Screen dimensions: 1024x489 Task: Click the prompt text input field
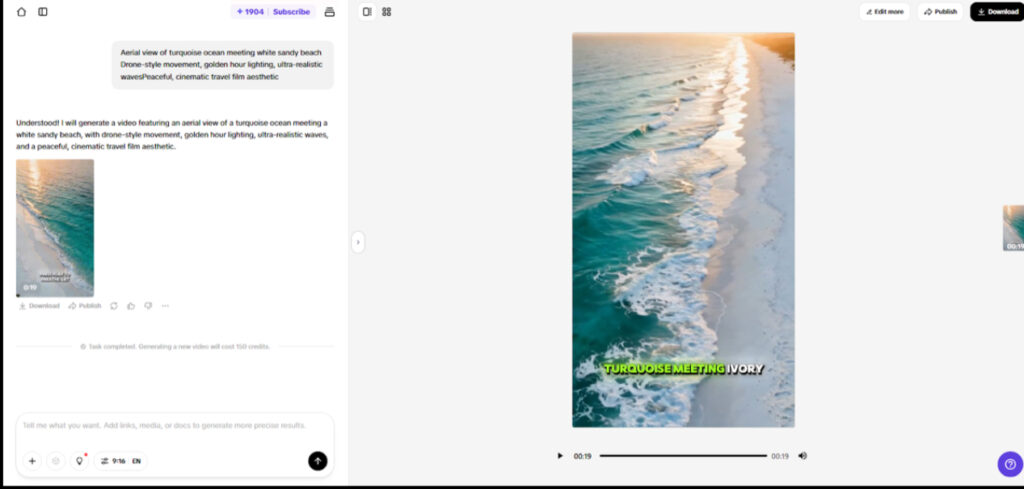tap(175, 425)
